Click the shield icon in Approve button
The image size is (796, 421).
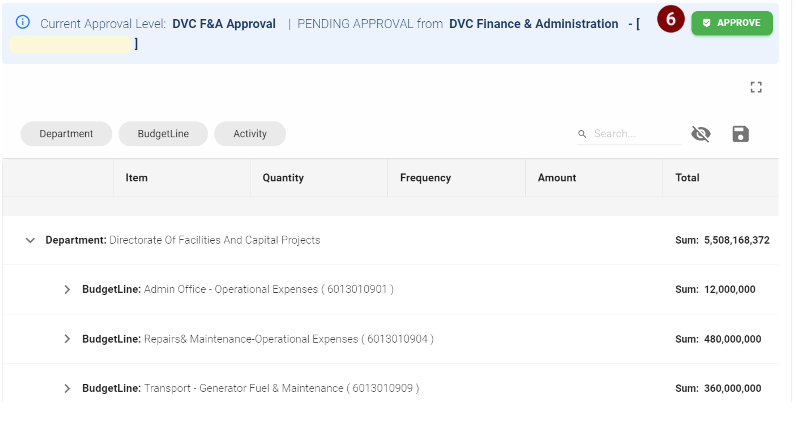pos(706,23)
